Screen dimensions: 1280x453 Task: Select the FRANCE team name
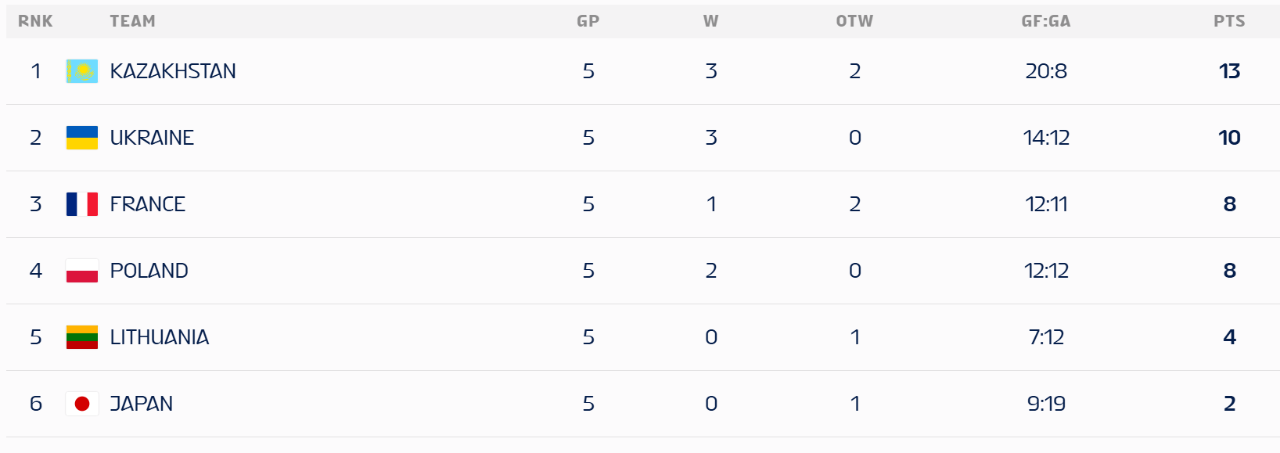(148, 204)
